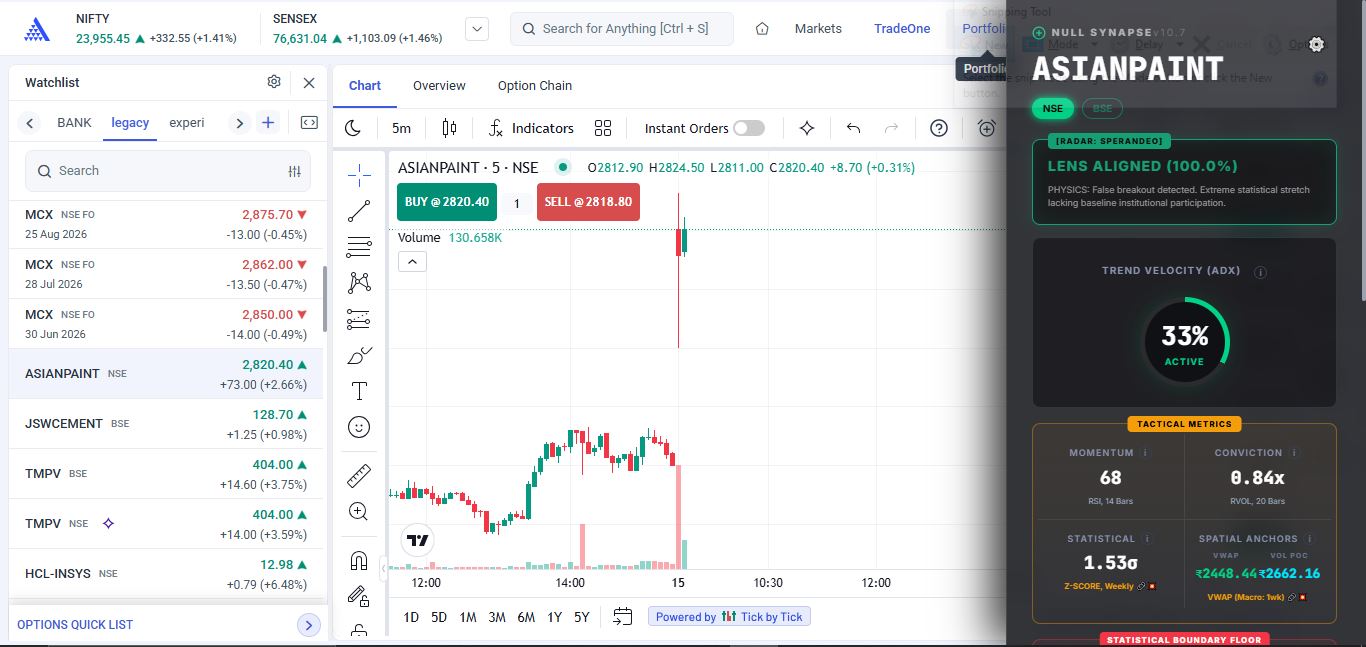1366x647 pixels.
Task: Open Markets in top navigation
Action: [x=818, y=29]
